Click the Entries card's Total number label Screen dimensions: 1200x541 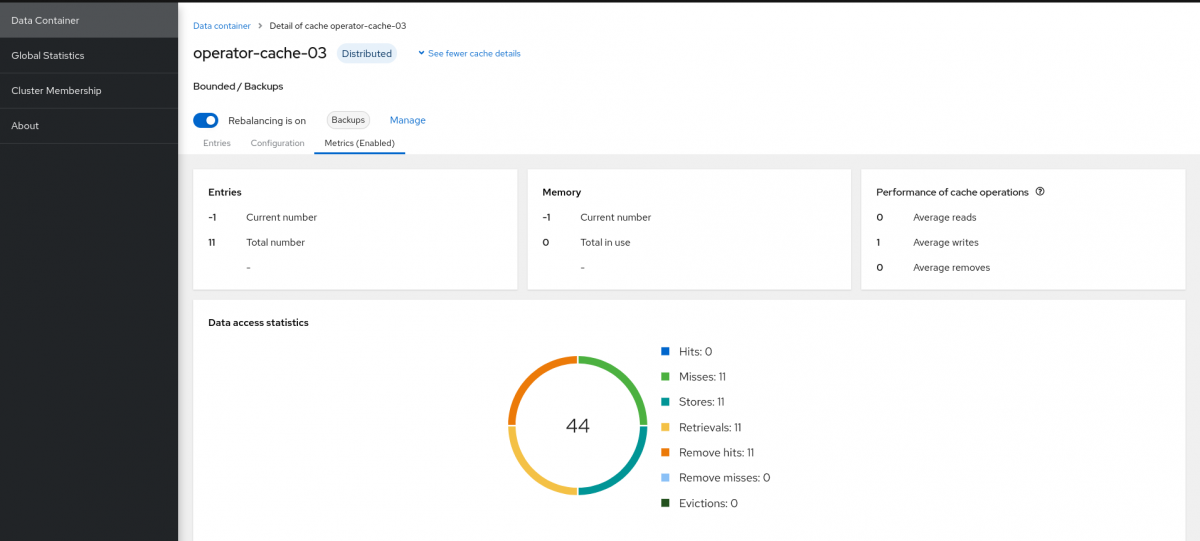coord(275,242)
